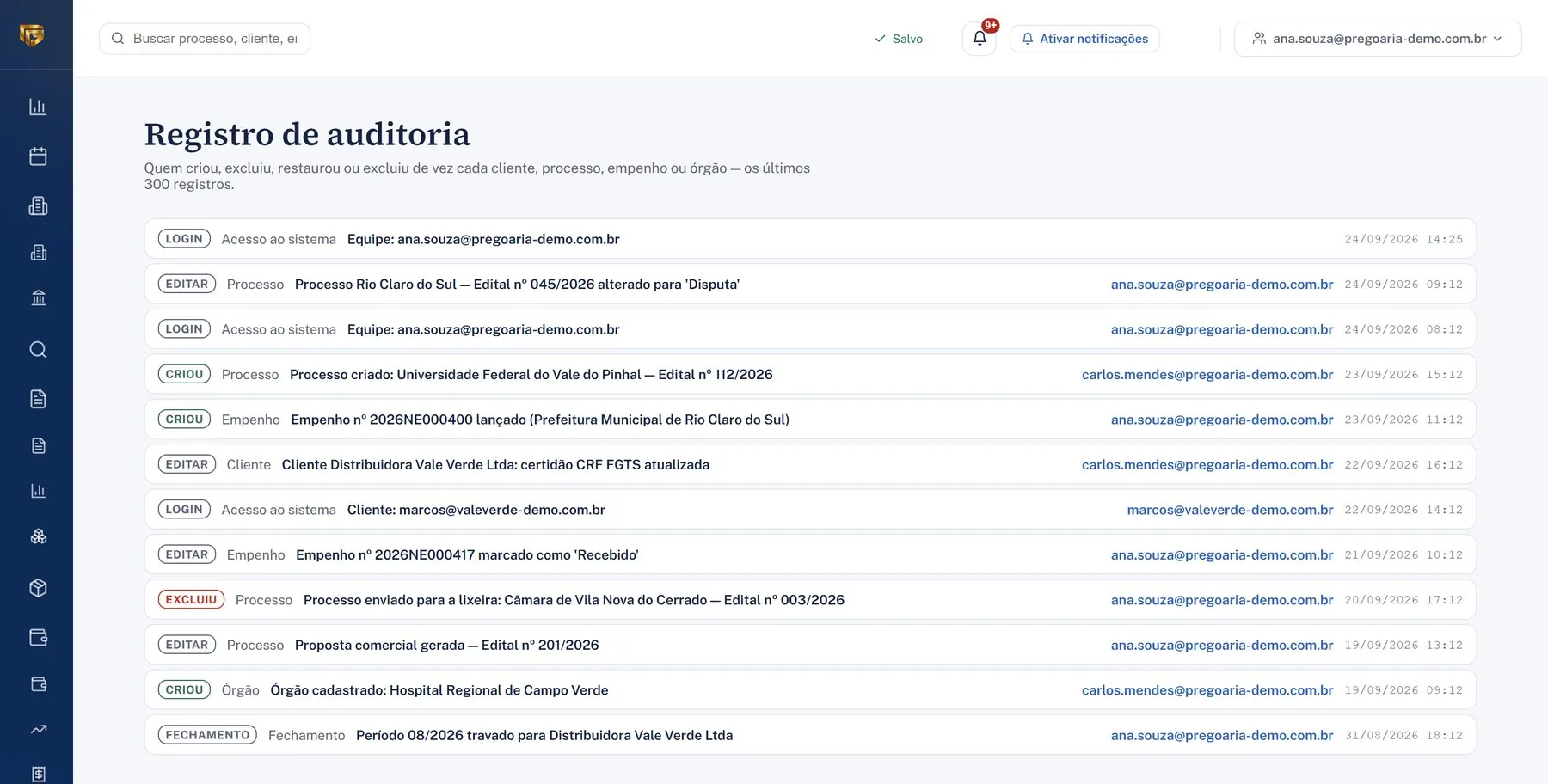1548x784 pixels.
Task: Click ana.souza email link in the Rio Claro do Sul row
Action: pos(1222,284)
